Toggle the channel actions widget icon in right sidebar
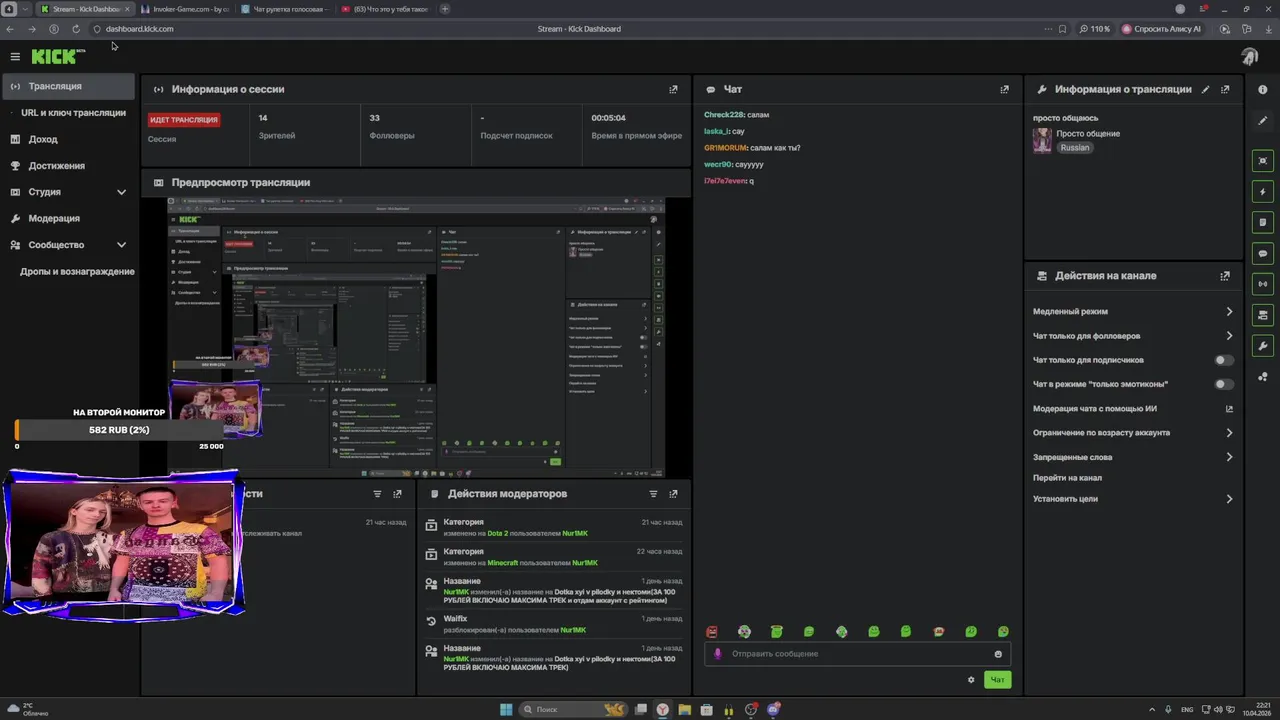1280x720 pixels. click(x=1263, y=315)
